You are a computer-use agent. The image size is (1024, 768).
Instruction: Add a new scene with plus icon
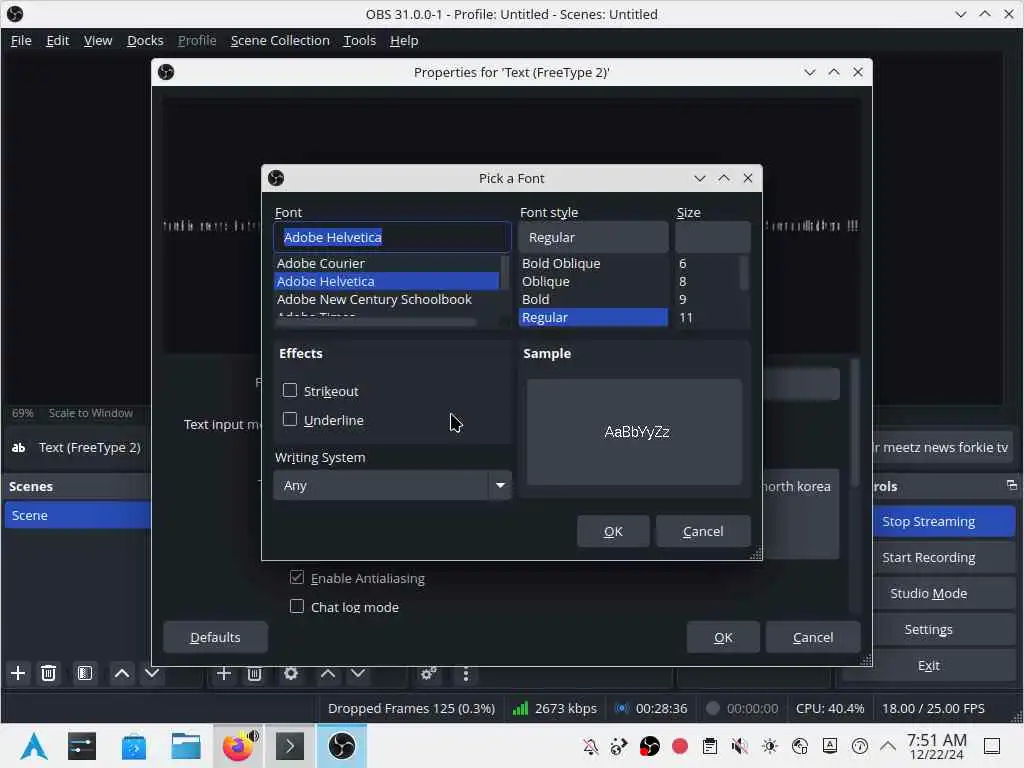point(18,673)
